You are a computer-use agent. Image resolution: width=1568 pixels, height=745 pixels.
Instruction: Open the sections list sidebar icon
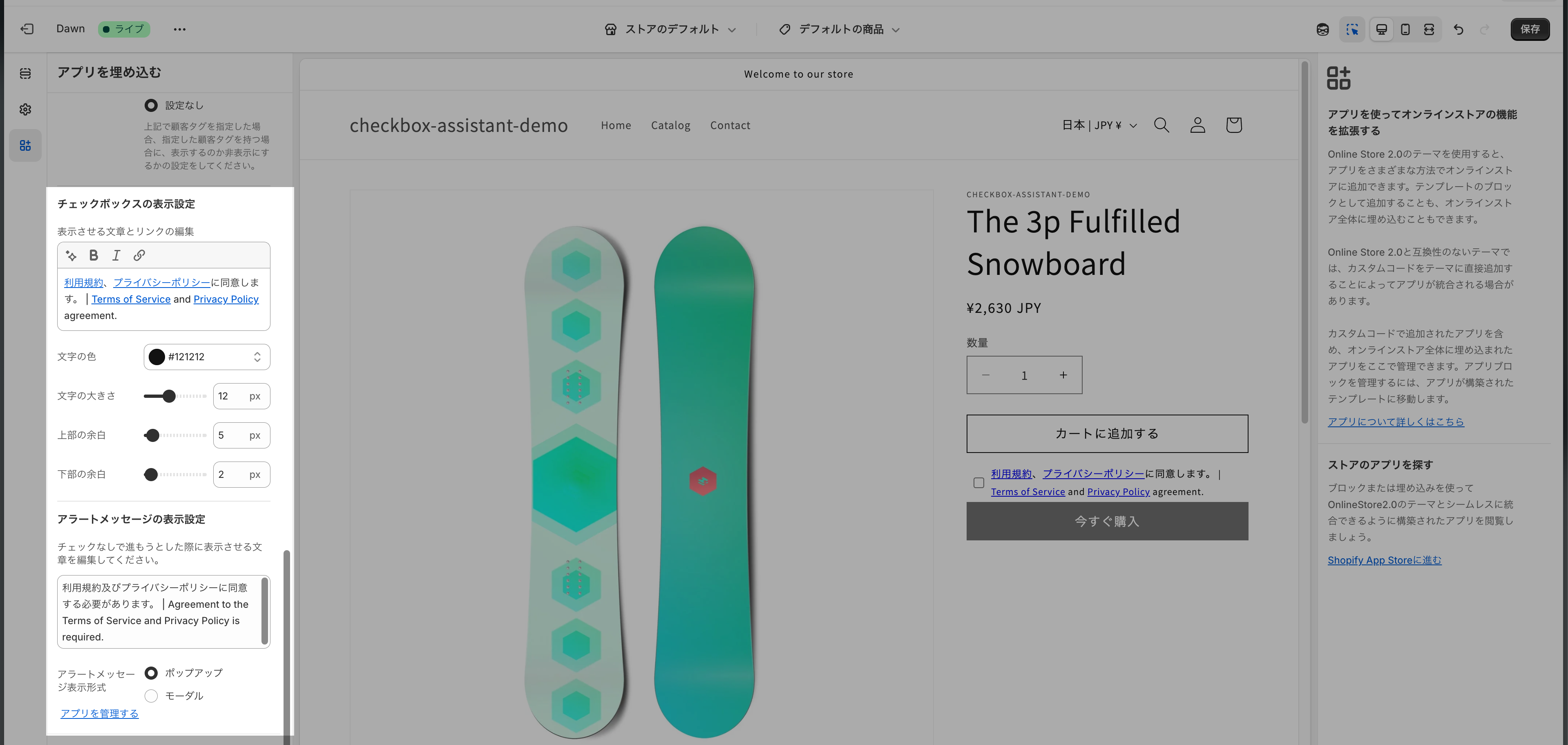(x=25, y=74)
